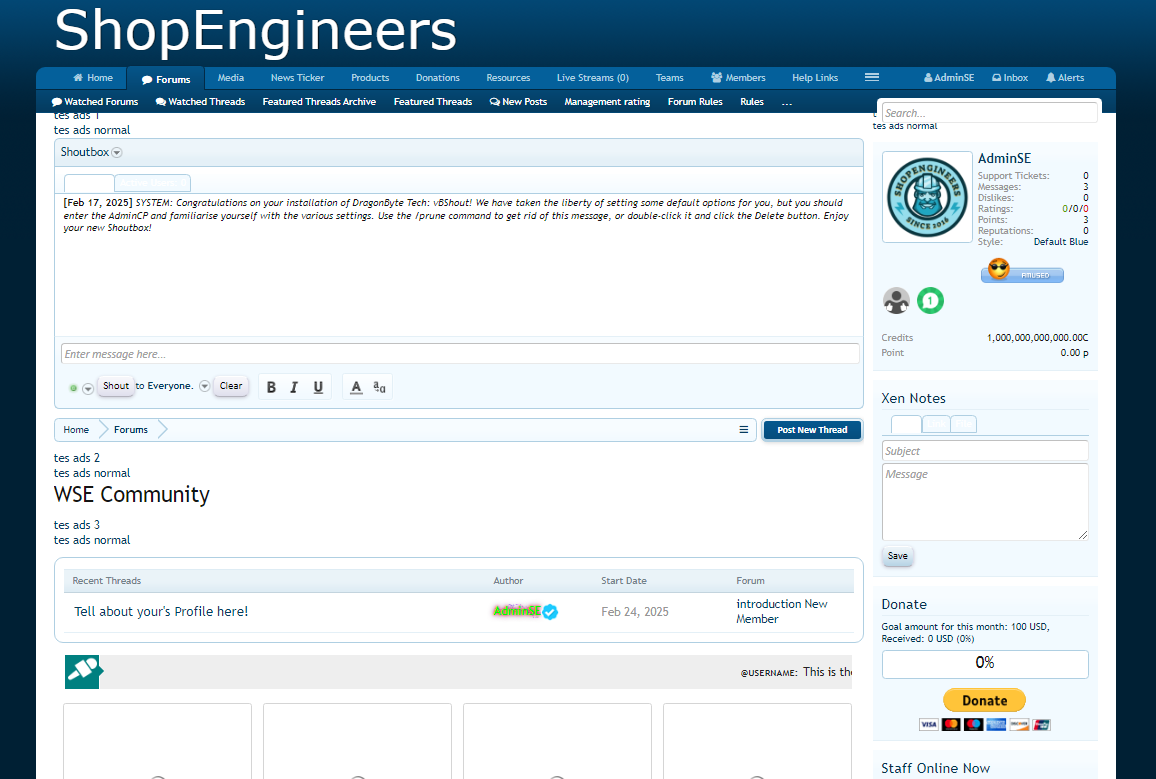1156x779 pixels.
Task: View Alerts notifications
Action: tap(1065, 77)
